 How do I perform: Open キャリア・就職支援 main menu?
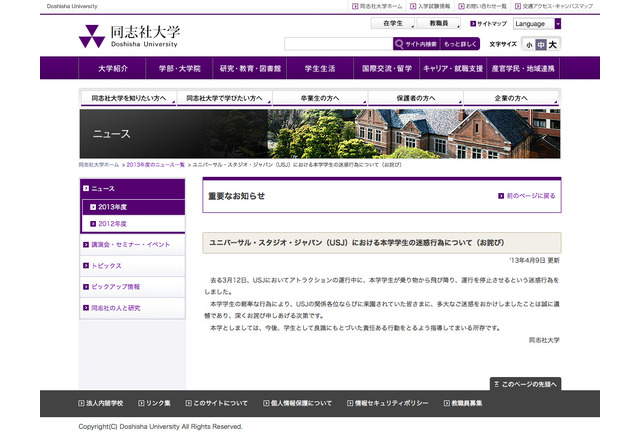pyautogui.click(x=453, y=68)
